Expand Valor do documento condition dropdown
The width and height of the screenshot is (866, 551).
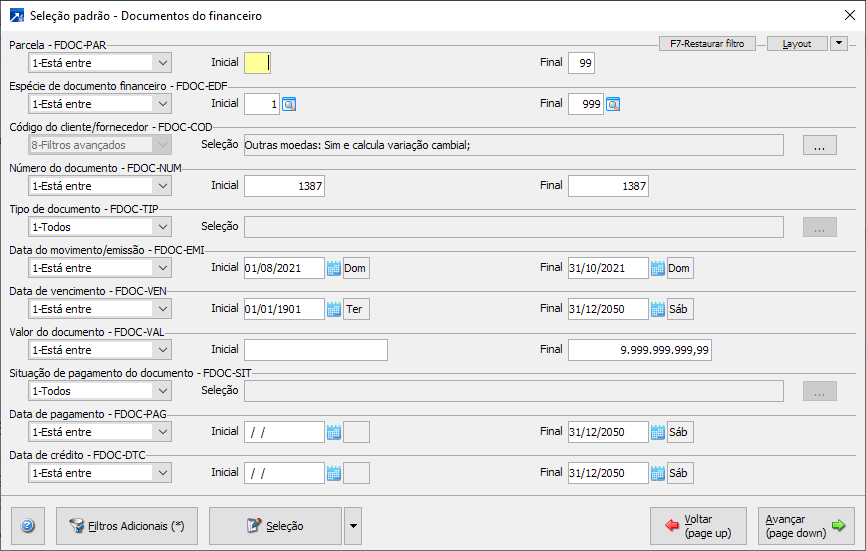163,350
